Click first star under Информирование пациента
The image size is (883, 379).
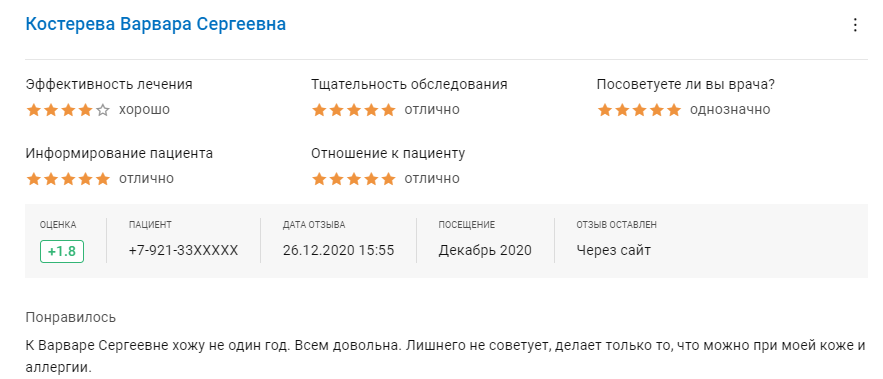pos(34,179)
